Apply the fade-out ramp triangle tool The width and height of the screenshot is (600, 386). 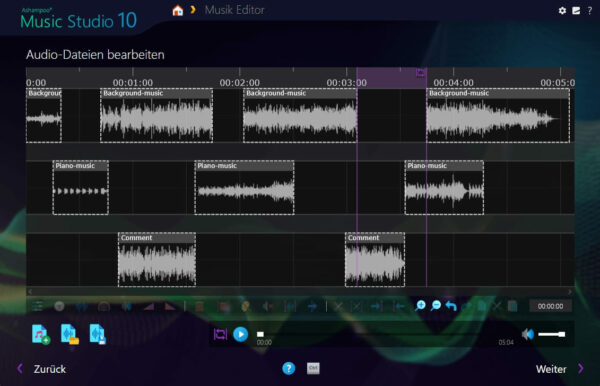pyautogui.click(x=170, y=306)
